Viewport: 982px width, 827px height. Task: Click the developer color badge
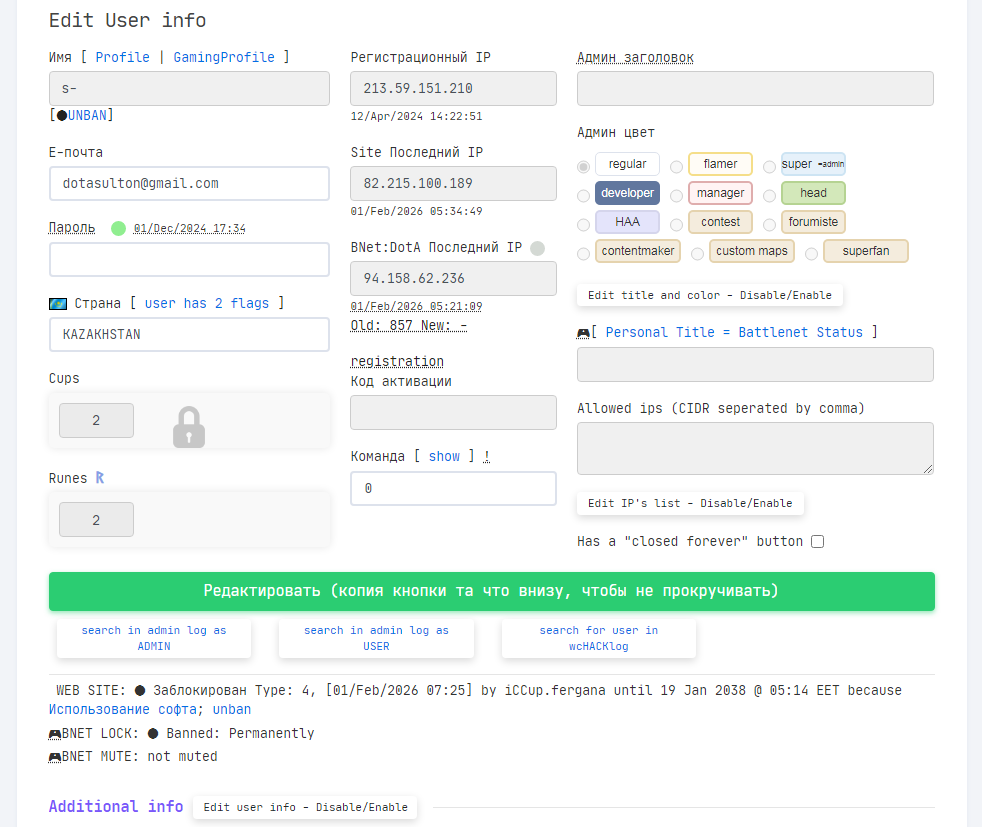tap(627, 193)
